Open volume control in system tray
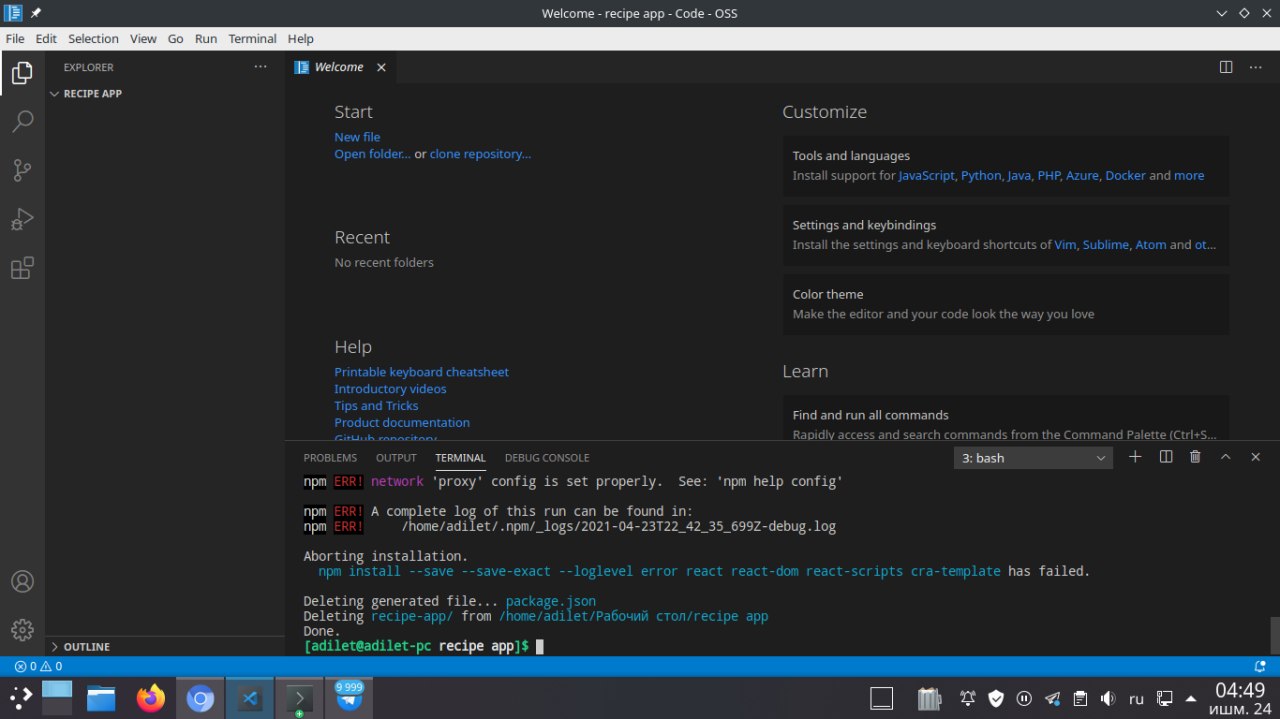Viewport: 1280px width, 719px height. 1108,698
